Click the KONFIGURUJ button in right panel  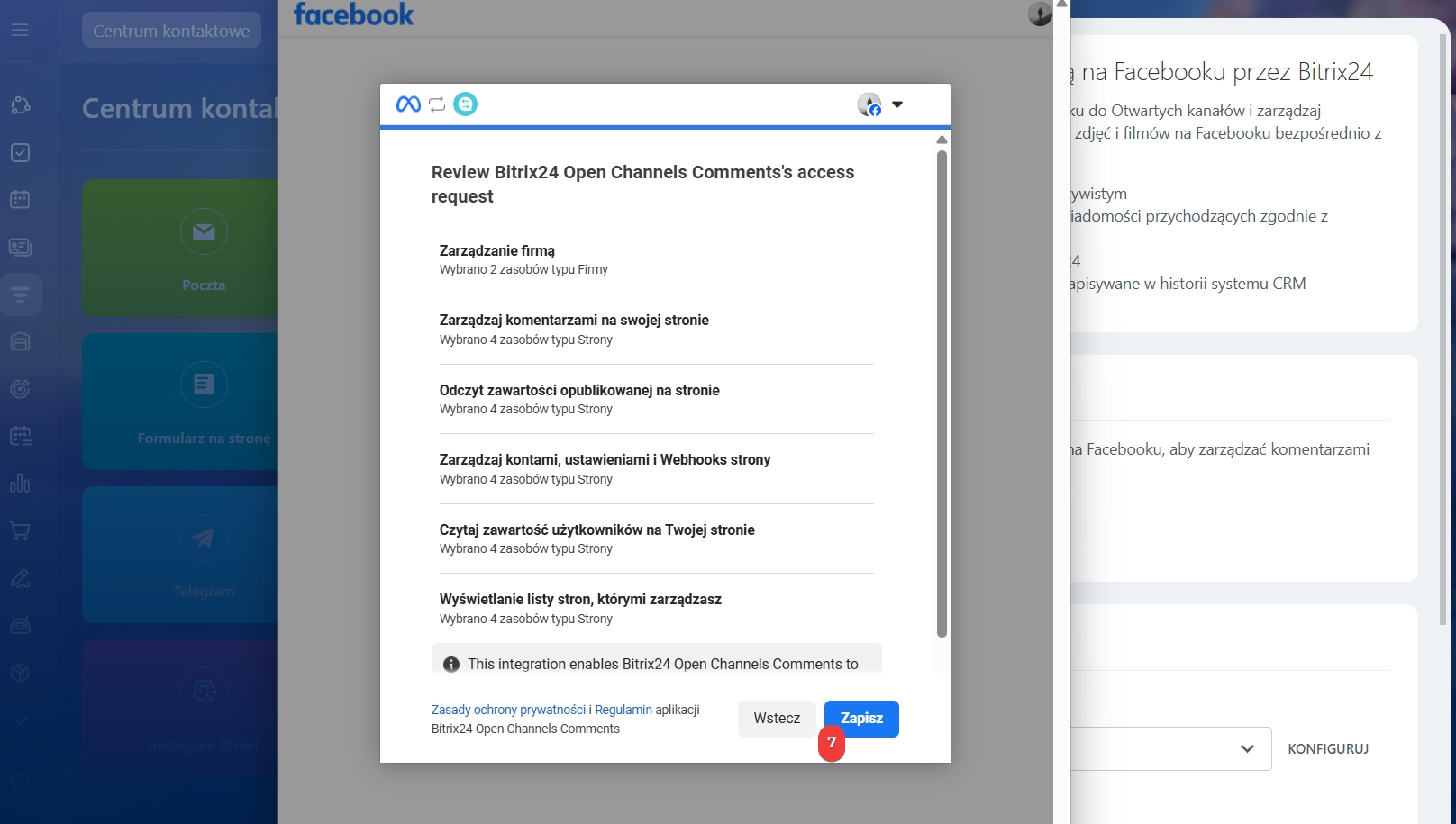(1328, 748)
